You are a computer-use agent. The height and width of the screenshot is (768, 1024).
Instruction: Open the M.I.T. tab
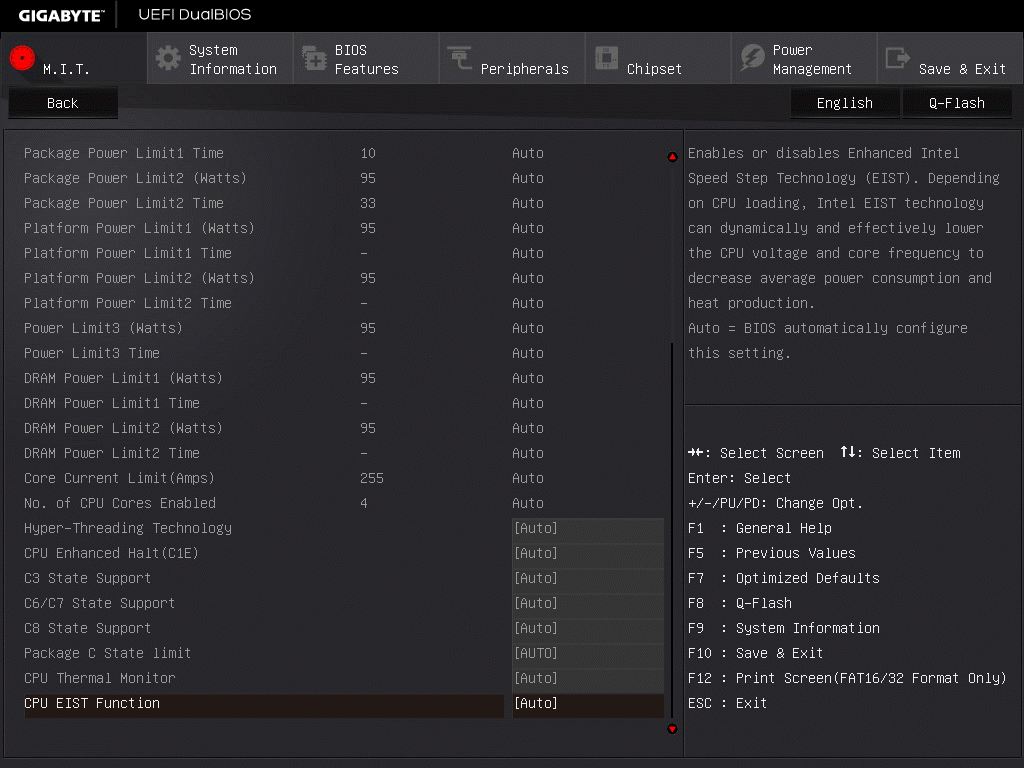[73, 59]
